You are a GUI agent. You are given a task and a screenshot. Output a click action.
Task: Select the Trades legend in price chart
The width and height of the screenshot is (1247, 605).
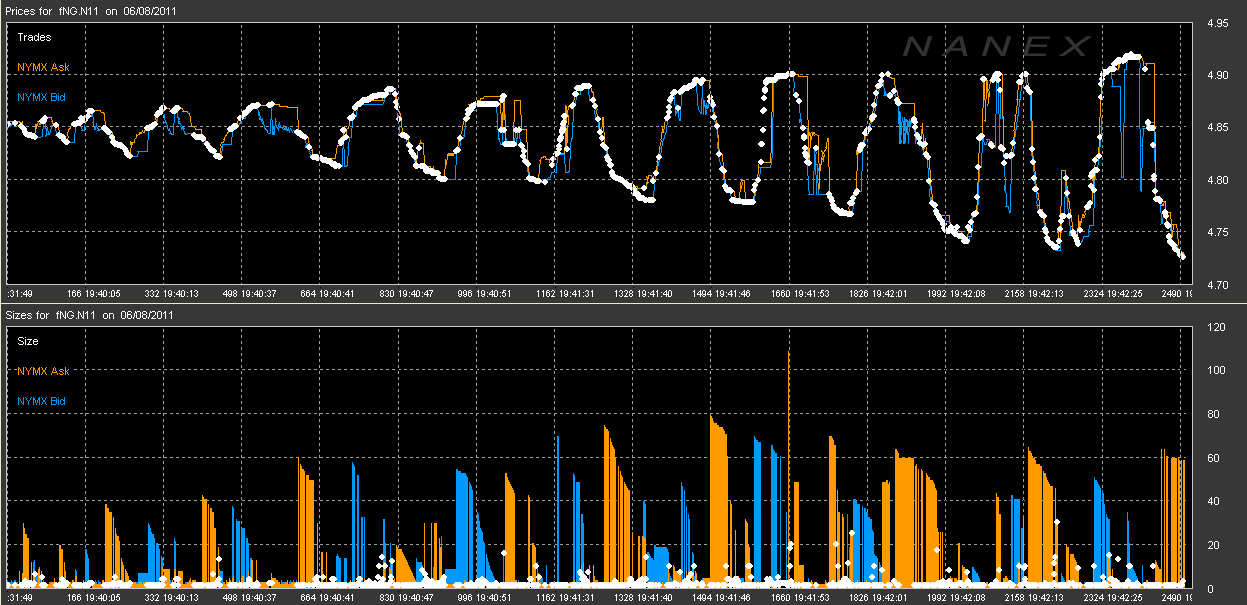pos(35,37)
